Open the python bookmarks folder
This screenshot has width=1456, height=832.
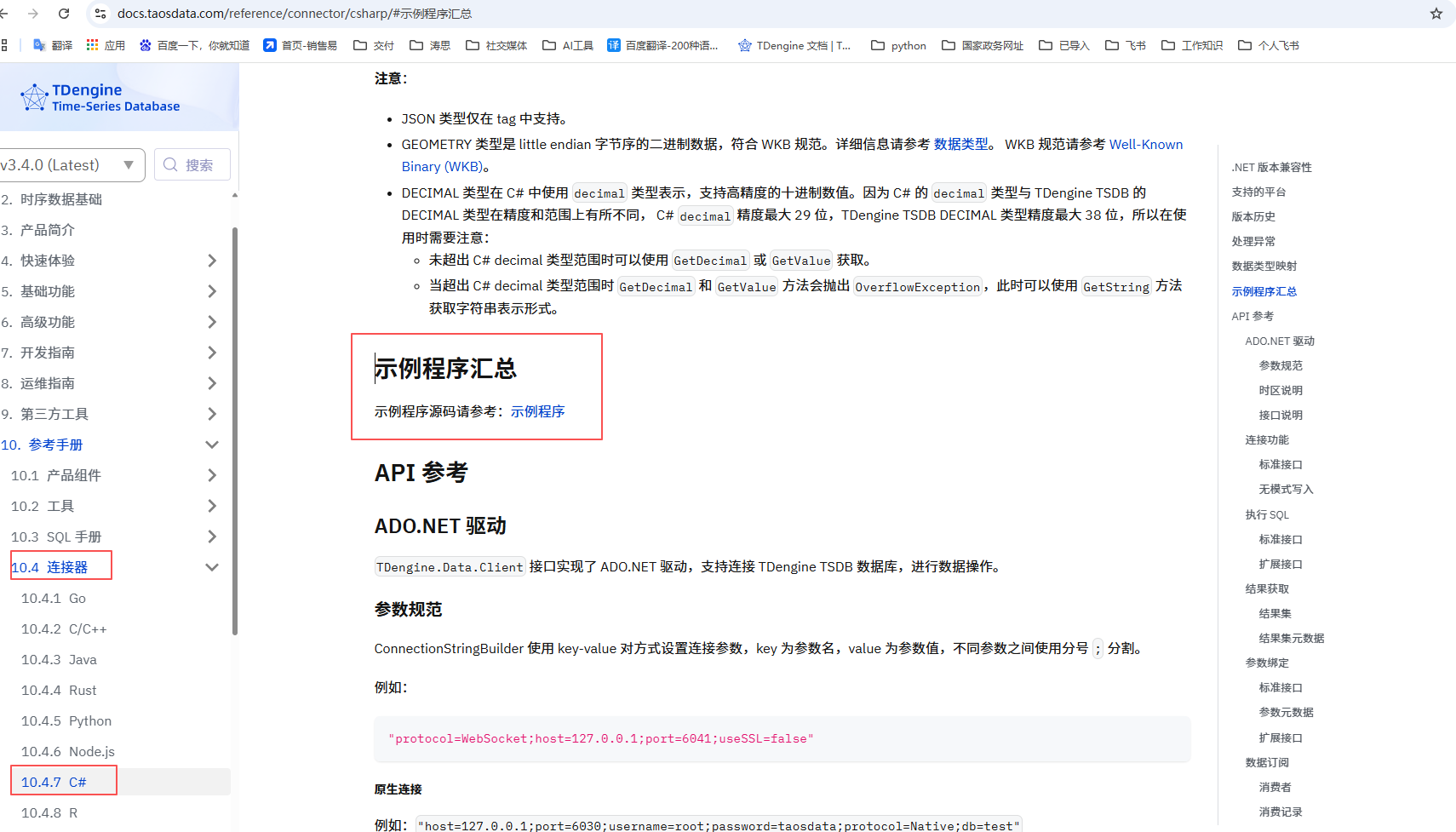(899, 46)
